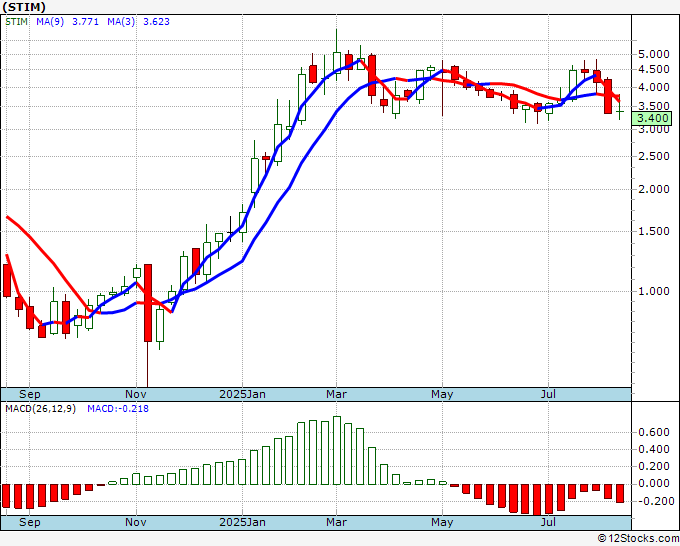Select the 1.000 price axis label

click(654, 291)
